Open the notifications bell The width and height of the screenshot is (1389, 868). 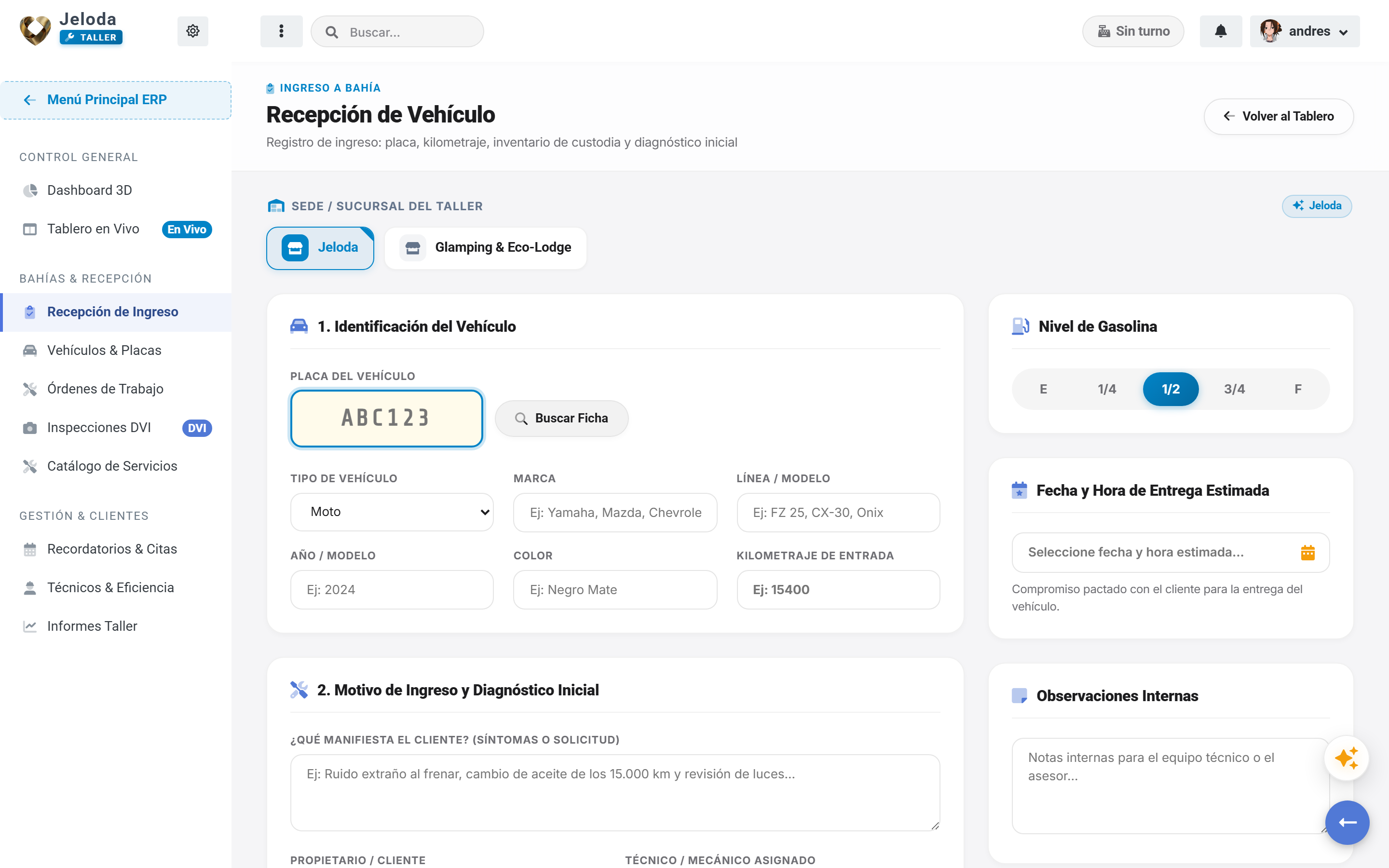[1221, 31]
